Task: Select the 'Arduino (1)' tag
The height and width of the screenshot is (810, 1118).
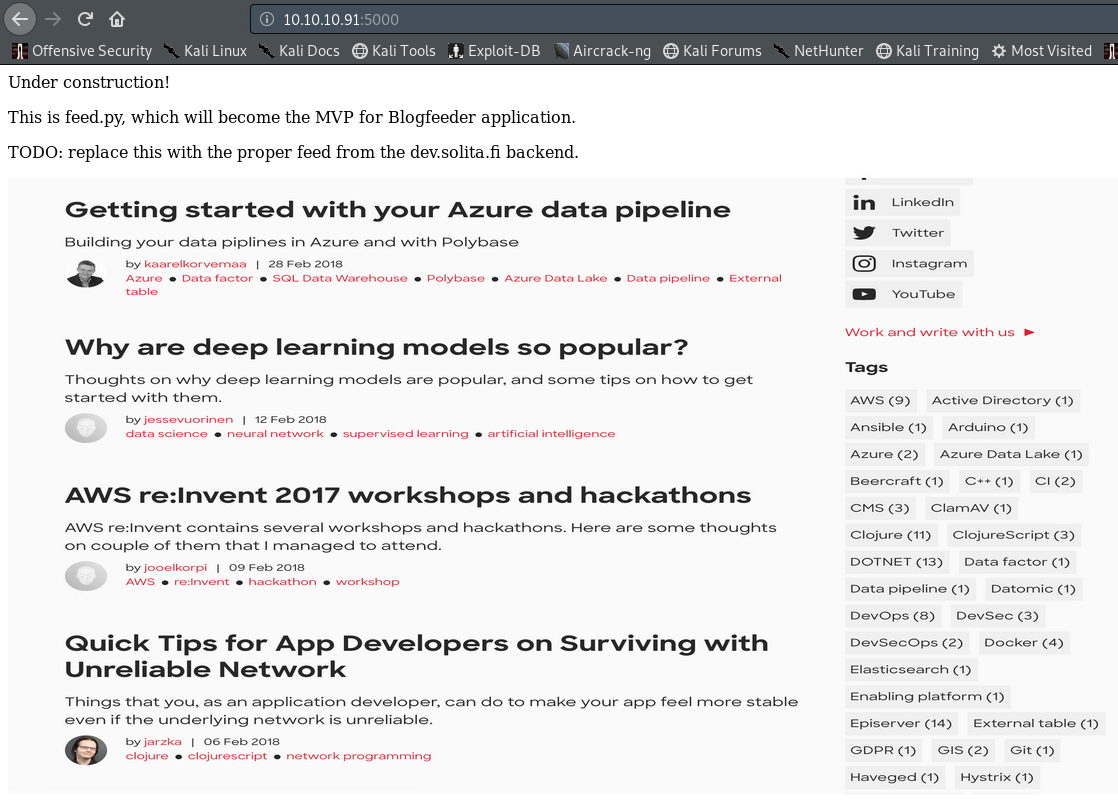Action: click(988, 428)
